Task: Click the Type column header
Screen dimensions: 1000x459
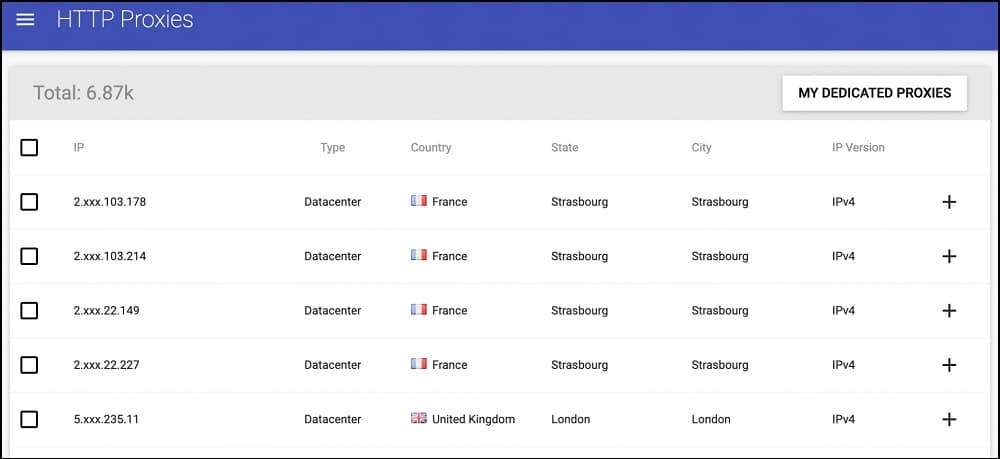Action: point(332,147)
